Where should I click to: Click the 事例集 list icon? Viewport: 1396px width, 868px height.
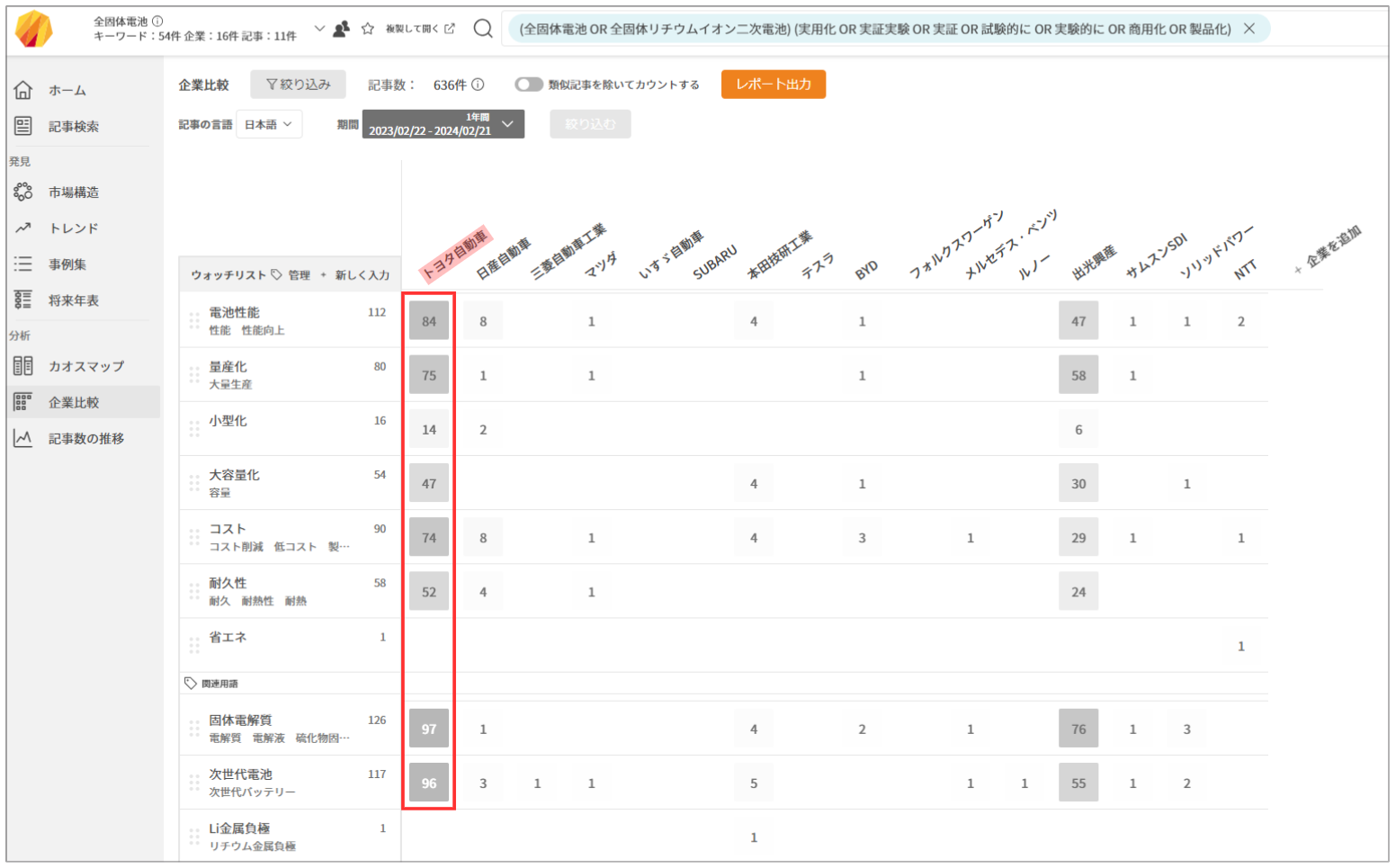(x=23, y=264)
